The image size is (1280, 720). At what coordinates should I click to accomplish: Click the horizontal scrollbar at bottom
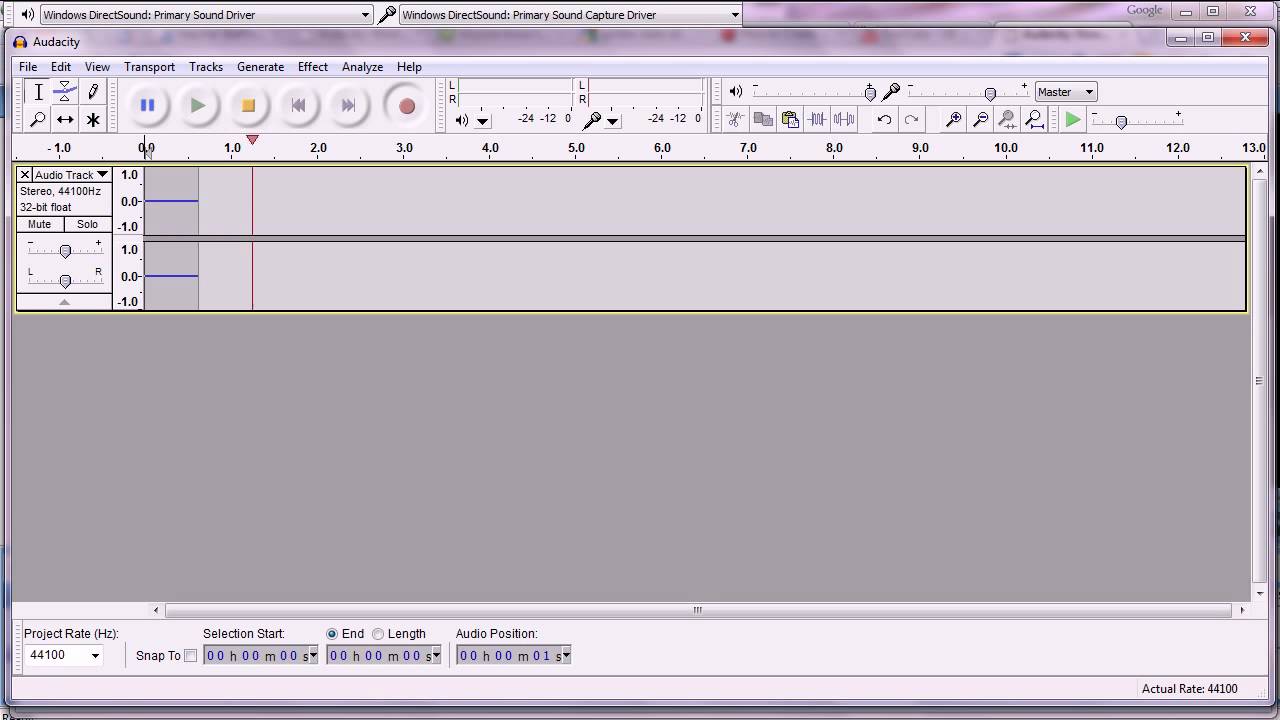698,610
